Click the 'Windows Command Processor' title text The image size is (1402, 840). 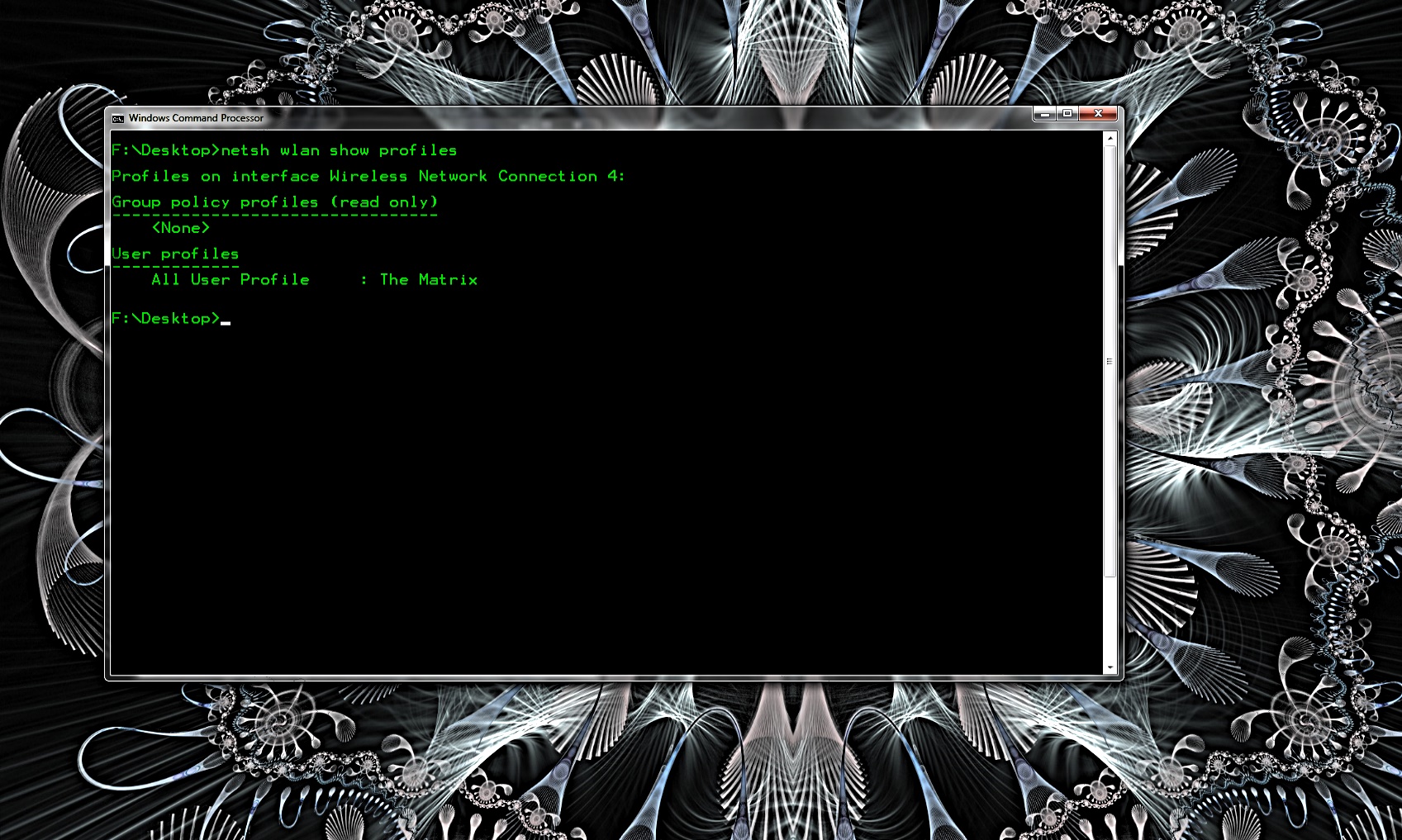pos(196,118)
